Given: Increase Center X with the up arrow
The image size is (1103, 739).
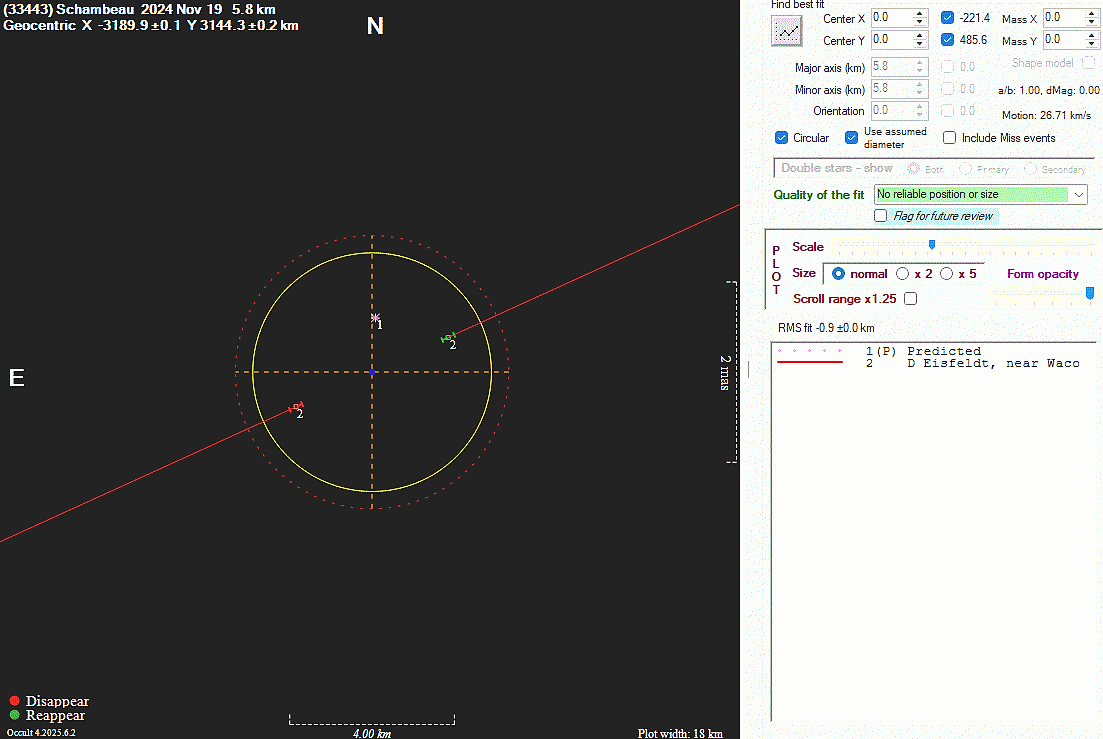Looking at the screenshot, I should coord(919,13).
